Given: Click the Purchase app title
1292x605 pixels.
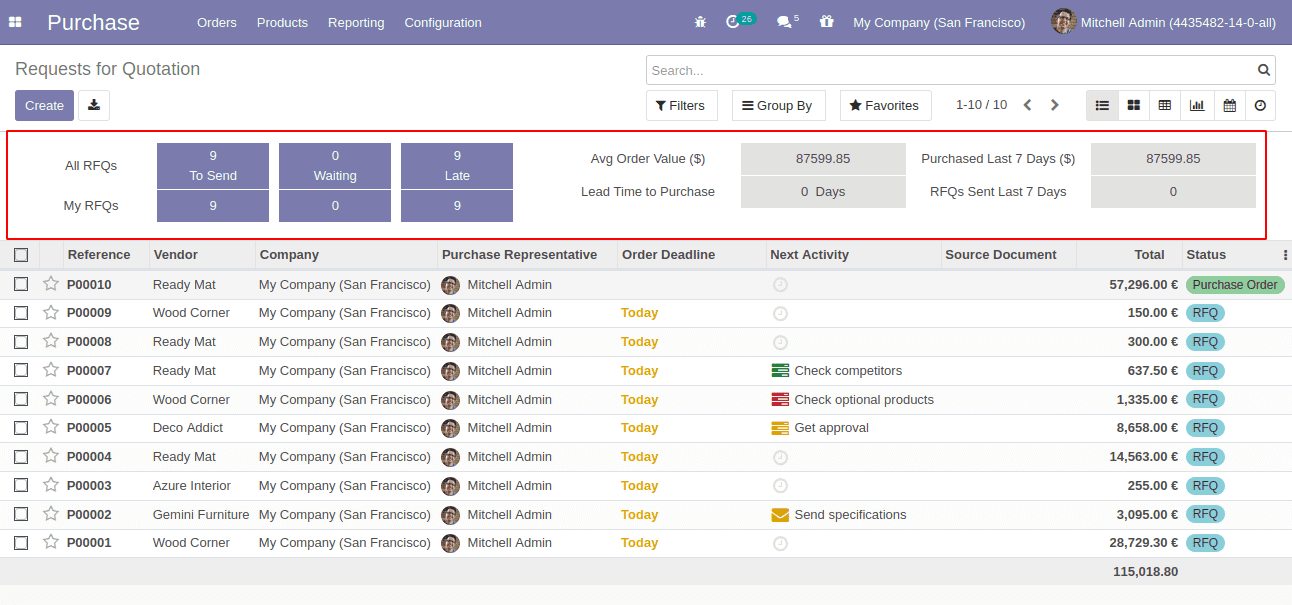Looking at the screenshot, I should coord(93,22).
